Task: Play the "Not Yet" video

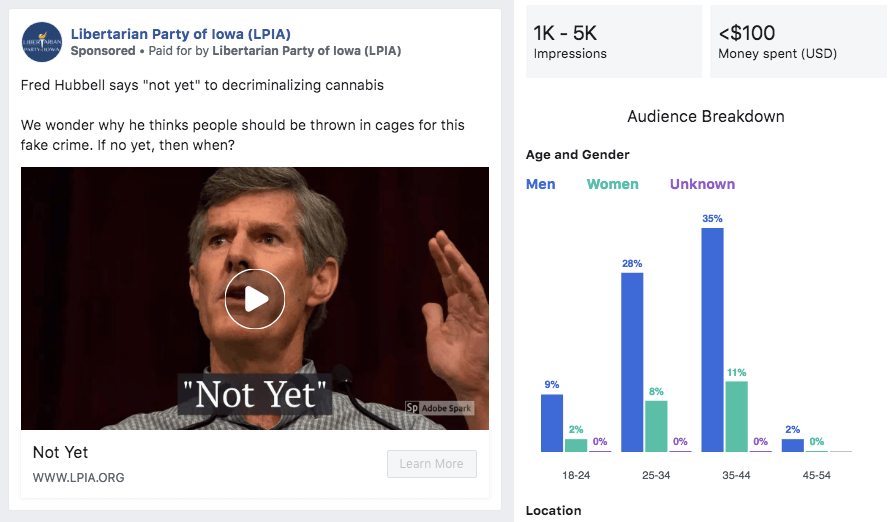Action: click(x=255, y=298)
